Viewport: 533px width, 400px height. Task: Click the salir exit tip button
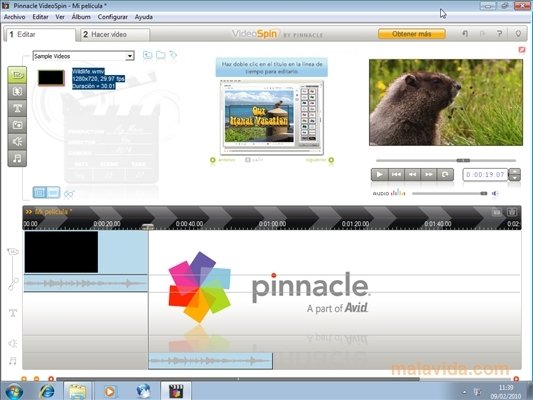click(254, 160)
